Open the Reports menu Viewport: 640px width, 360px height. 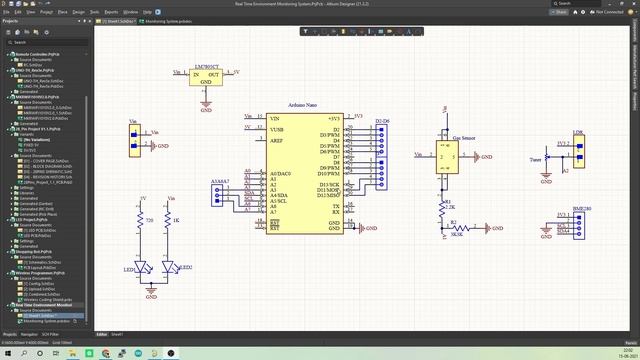pyautogui.click(x=111, y=12)
